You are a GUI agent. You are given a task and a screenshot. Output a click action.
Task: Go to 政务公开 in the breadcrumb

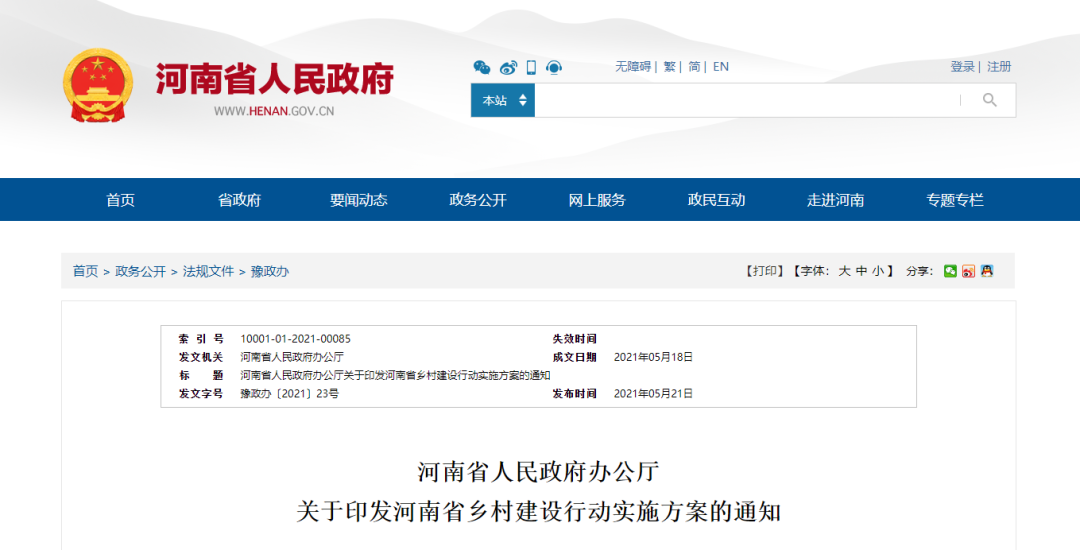[141, 271]
